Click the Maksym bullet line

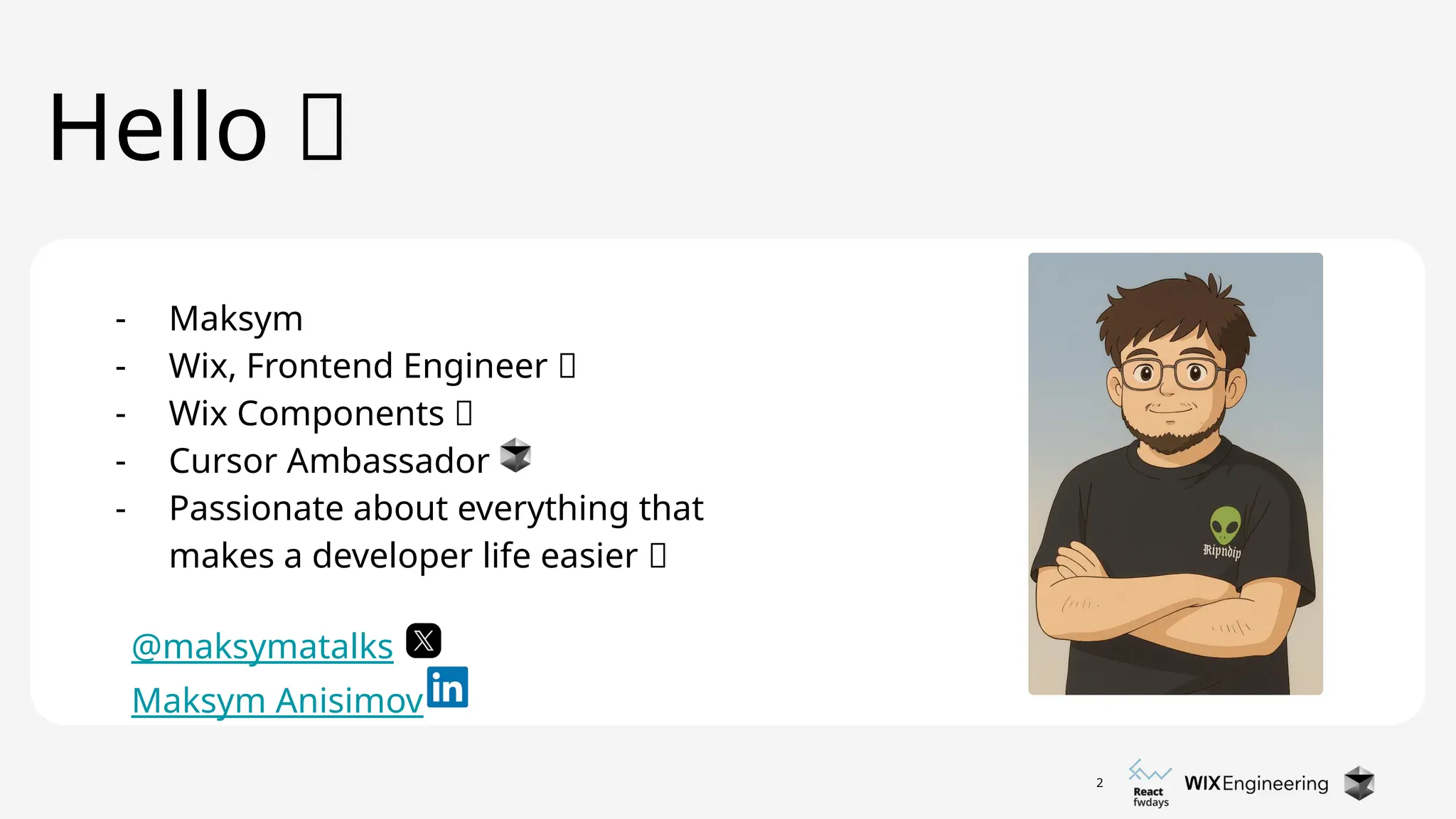[x=236, y=318]
